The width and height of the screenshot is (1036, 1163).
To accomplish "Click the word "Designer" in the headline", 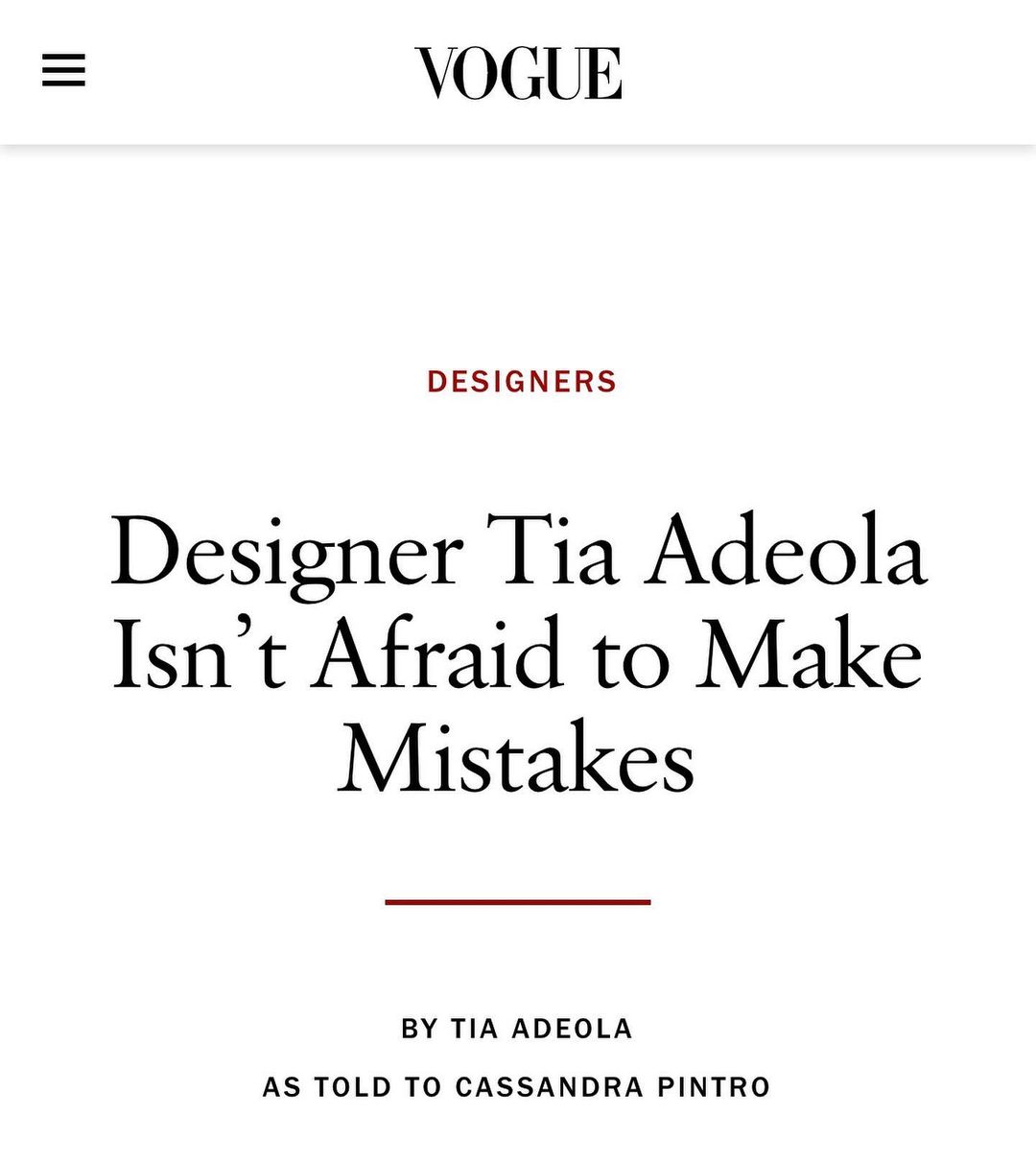I will point(287,554).
